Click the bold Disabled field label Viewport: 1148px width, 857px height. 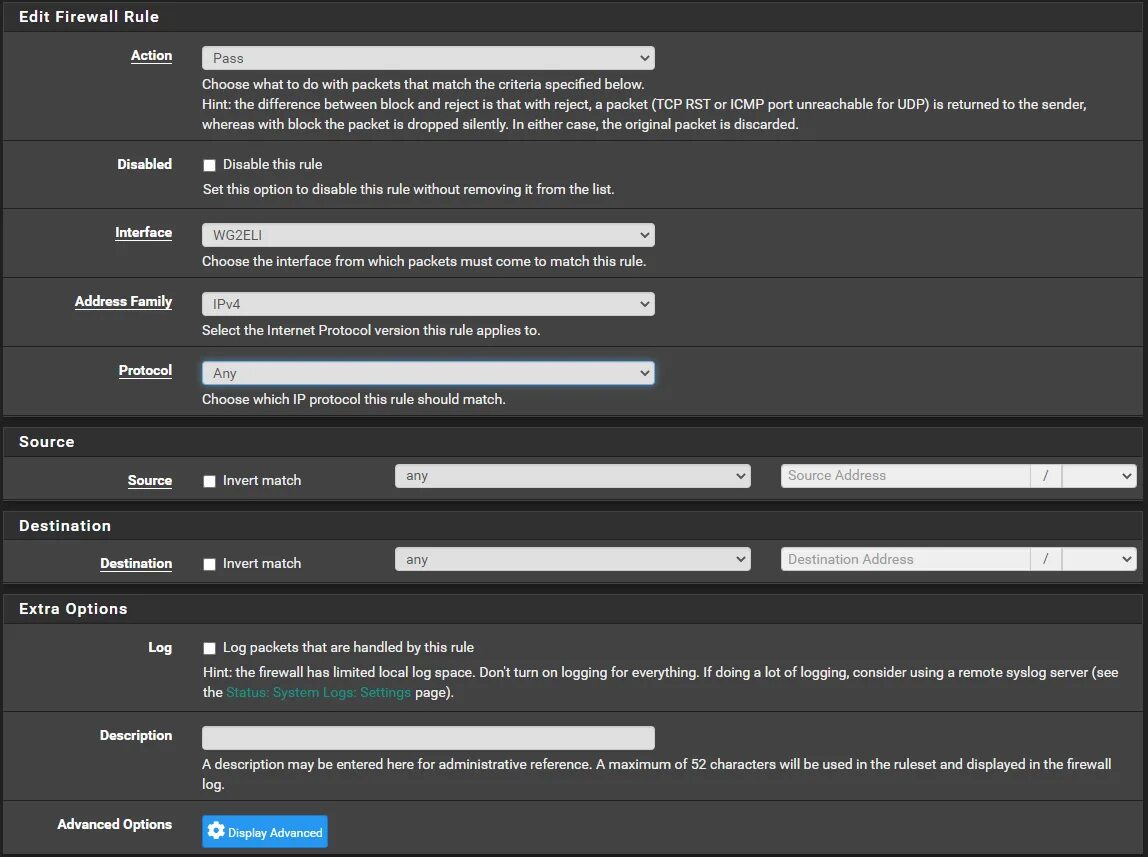click(144, 165)
